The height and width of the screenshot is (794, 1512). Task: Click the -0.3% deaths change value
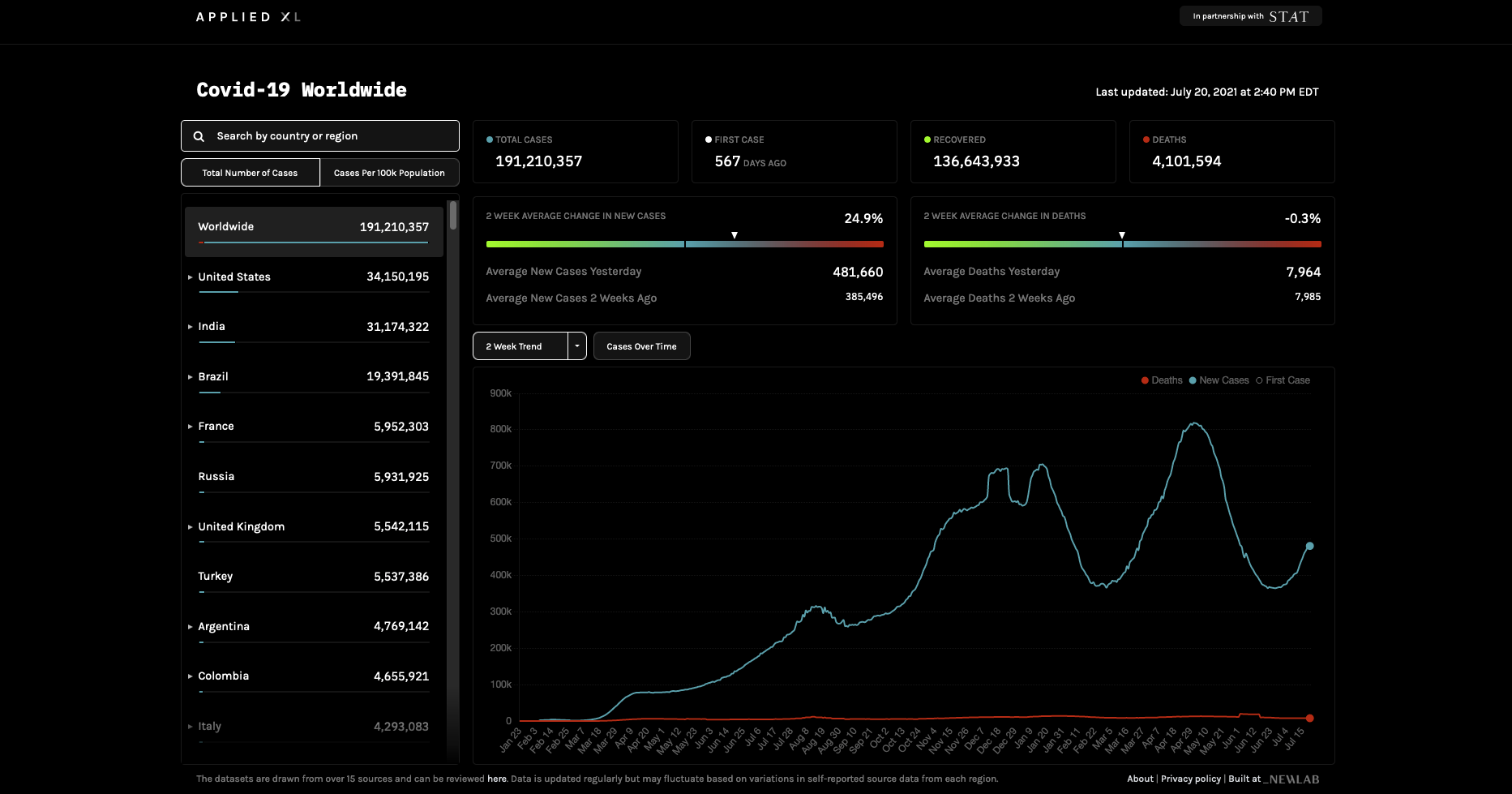(x=1303, y=218)
